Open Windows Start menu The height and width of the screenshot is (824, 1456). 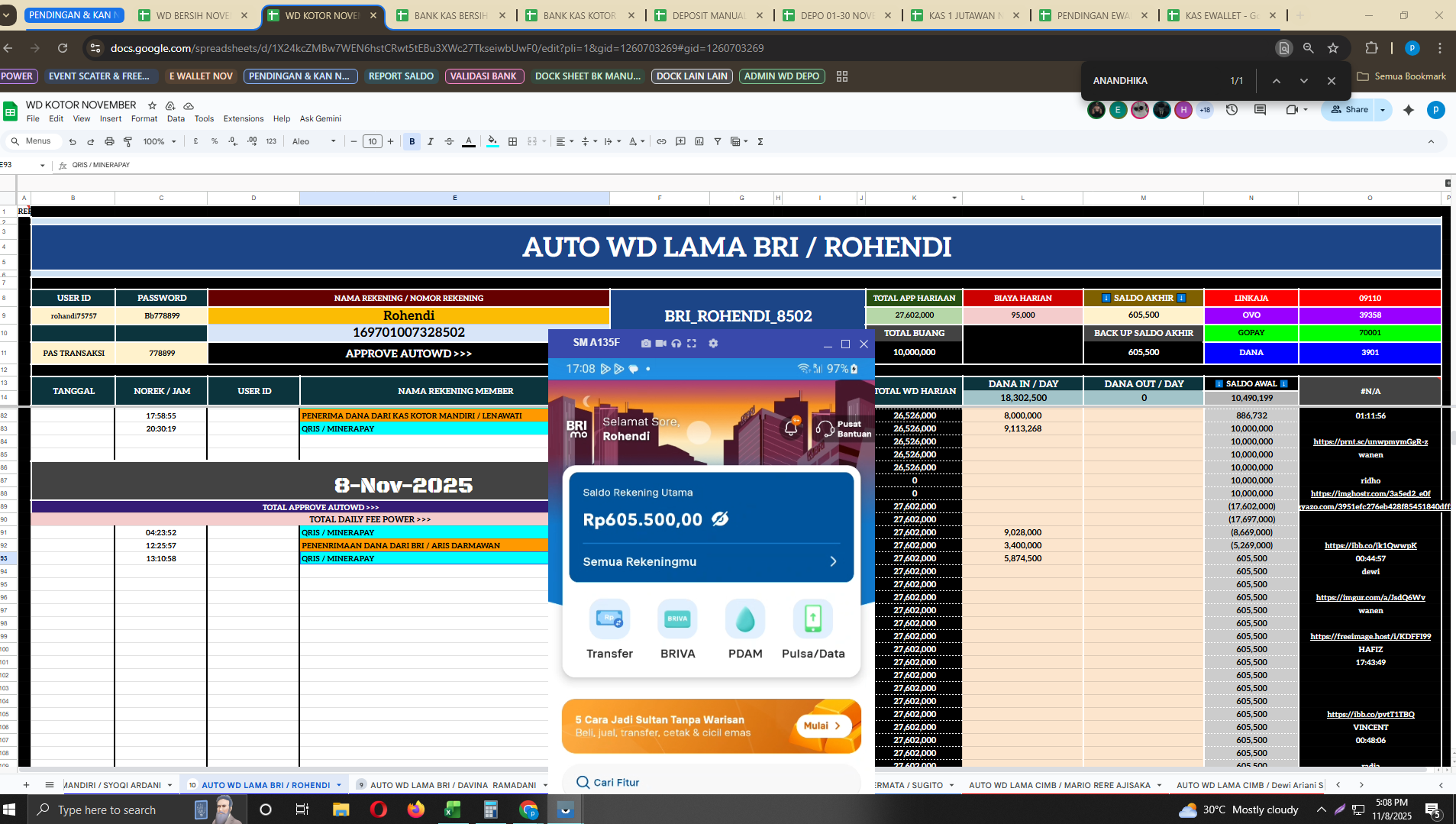click(x=10, y=809)
